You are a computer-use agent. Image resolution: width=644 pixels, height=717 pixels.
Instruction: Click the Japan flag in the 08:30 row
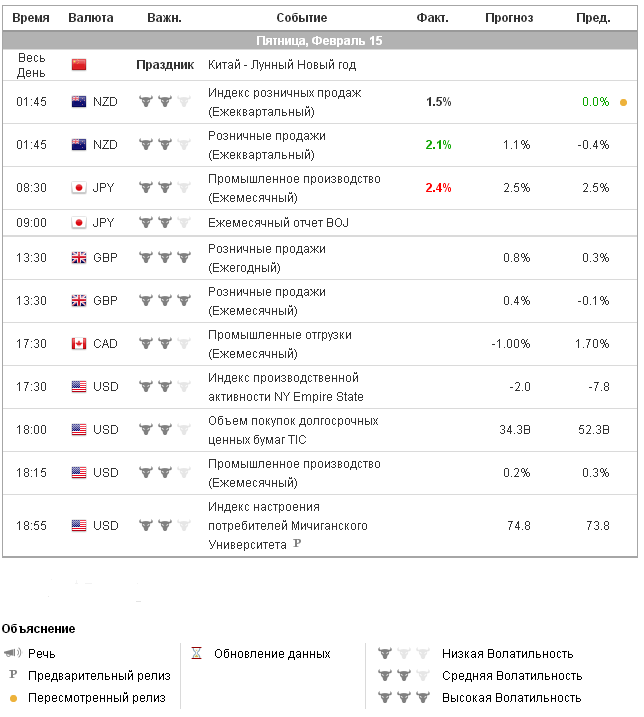point(79,188)
